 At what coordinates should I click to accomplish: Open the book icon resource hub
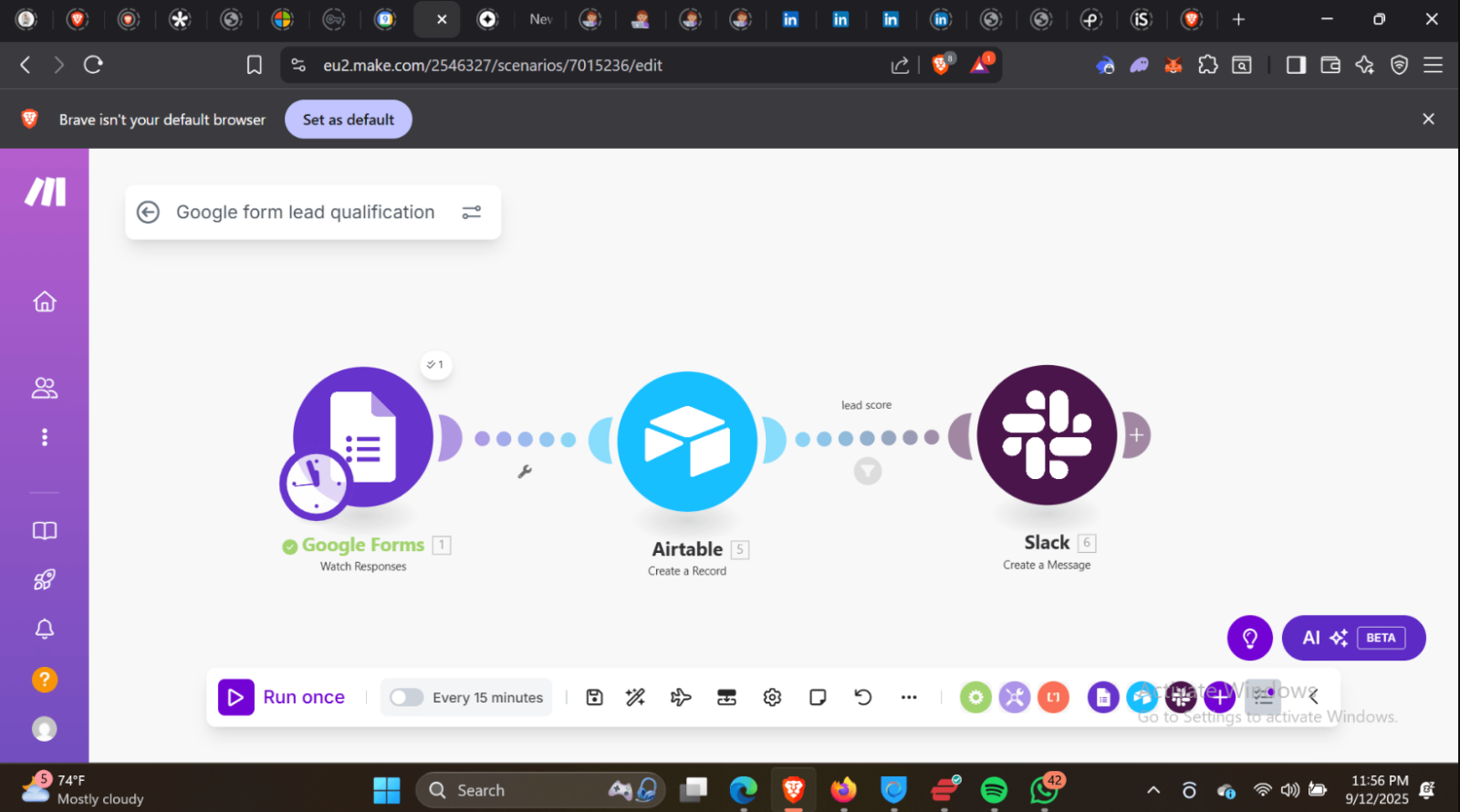pos(45,531)
